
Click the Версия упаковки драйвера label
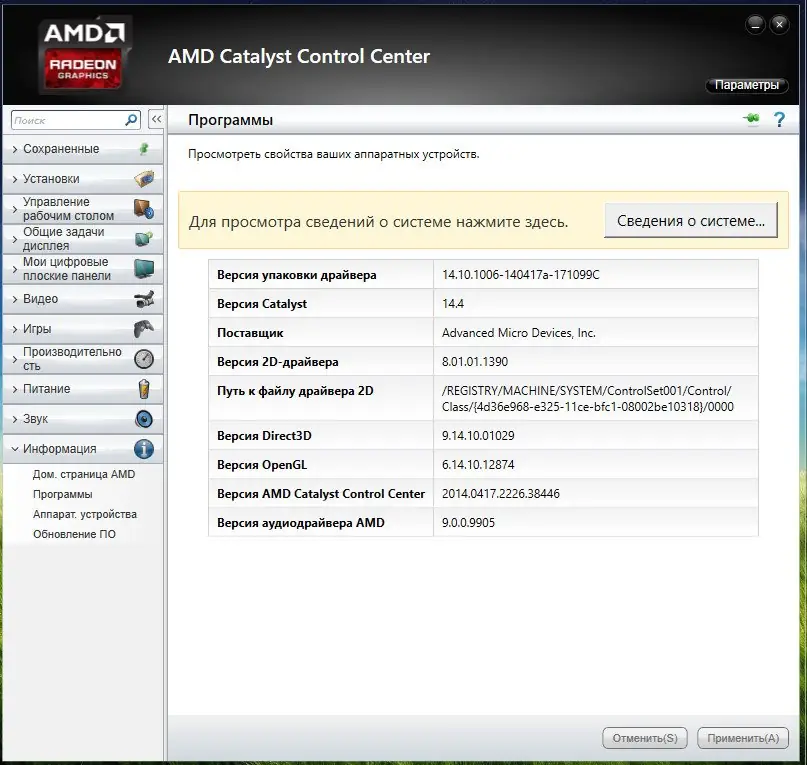click(296, 275)
